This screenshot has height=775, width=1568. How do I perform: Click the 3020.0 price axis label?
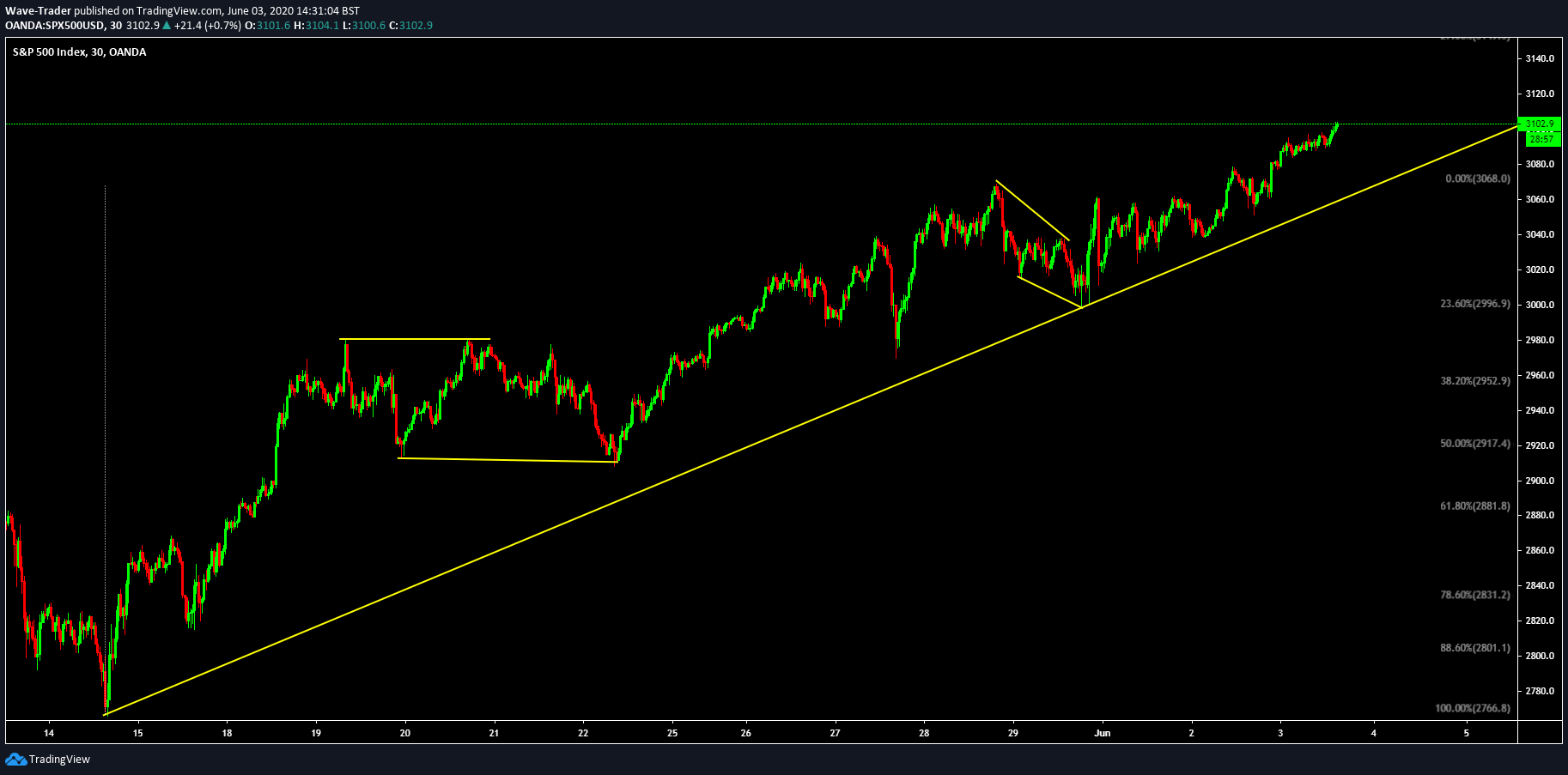point(1541,269)
